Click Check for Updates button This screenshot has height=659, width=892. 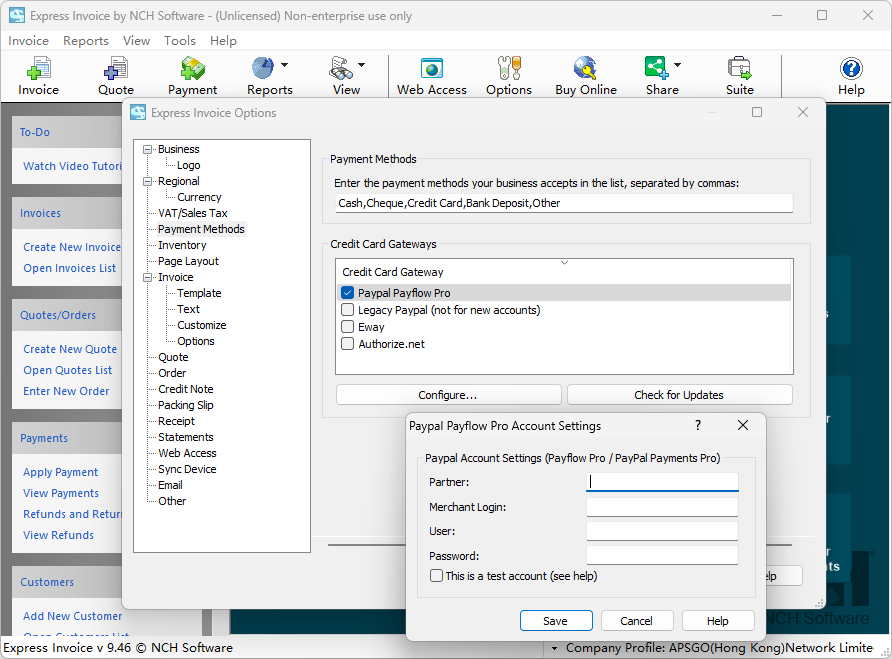(679, 395)
